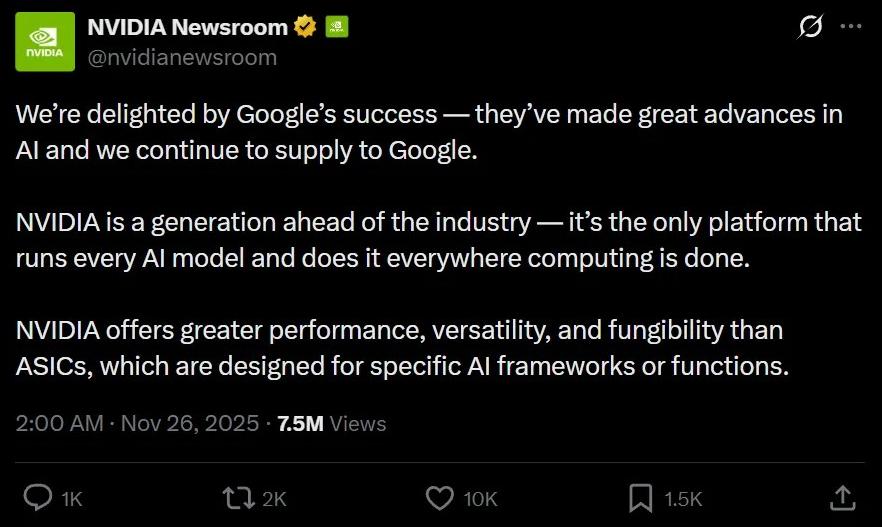Click the 10K likes count
882x527 pixels.
[480, 498]
